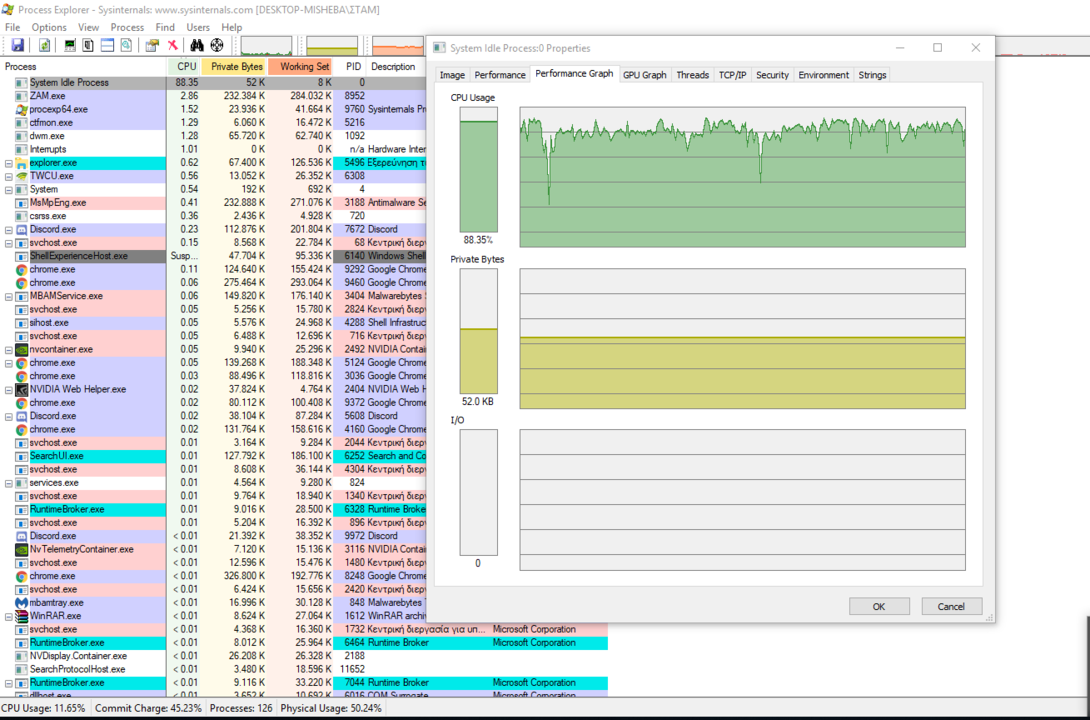Collapse the explorer.exe process tree
1090x720 pixels.
click(8, 163)
